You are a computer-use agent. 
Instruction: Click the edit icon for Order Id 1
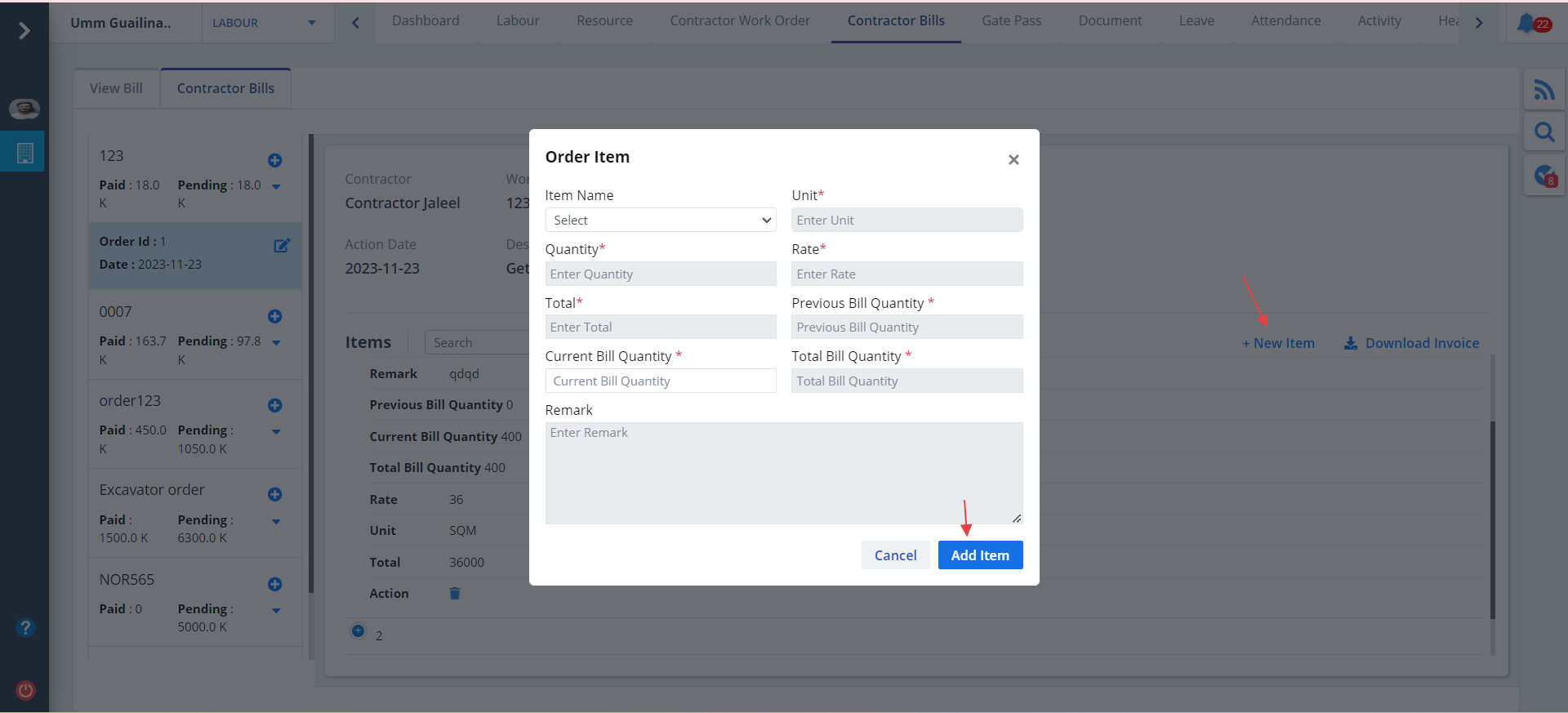click(282, 245)
